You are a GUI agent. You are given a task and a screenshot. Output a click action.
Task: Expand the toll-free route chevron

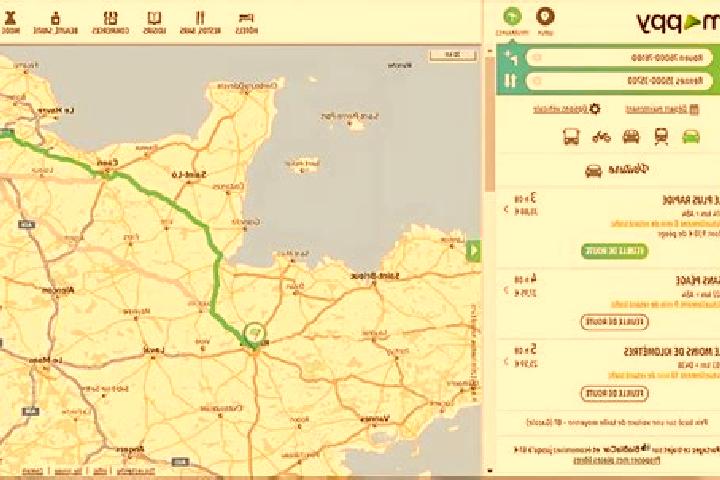[506, 290]
